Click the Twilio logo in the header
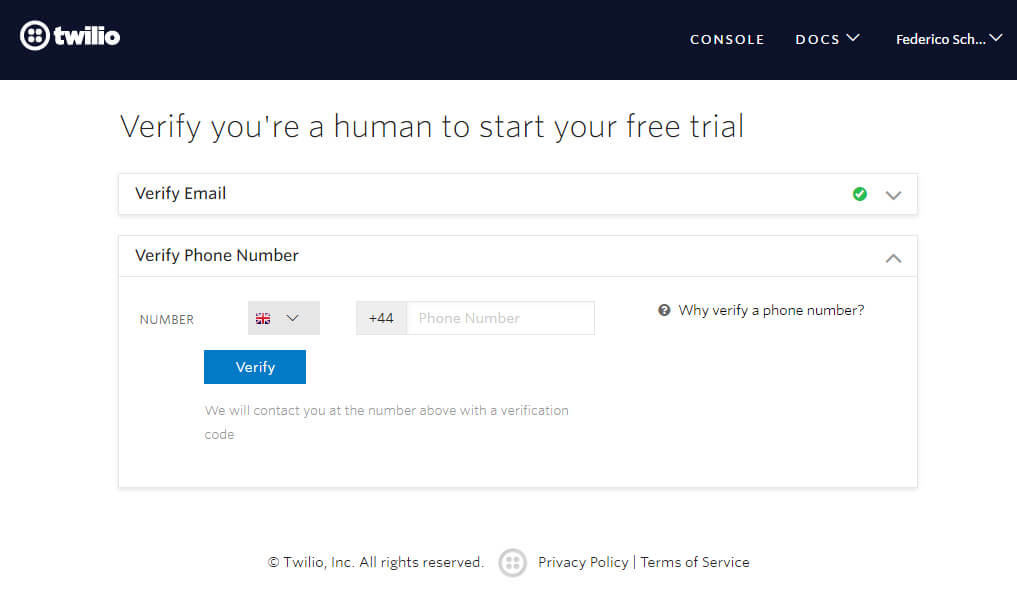 pyautogui.click(x=70, y=37)
